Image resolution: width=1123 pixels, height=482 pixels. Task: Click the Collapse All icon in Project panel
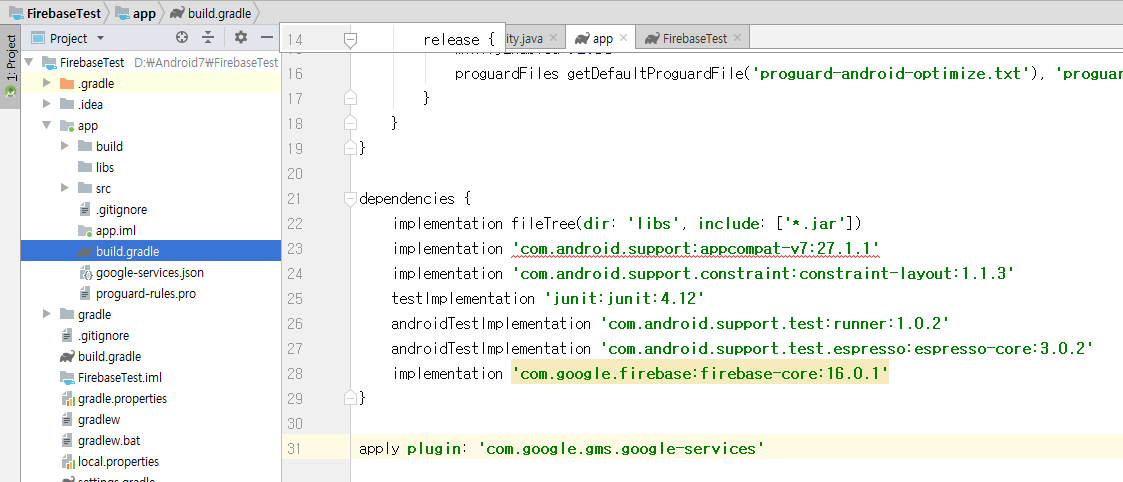coord(208,38)
